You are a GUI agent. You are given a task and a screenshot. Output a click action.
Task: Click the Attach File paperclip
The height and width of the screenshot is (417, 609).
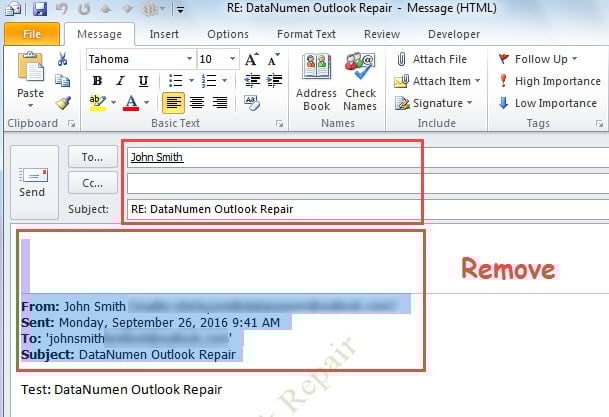[x=430, y=60]
